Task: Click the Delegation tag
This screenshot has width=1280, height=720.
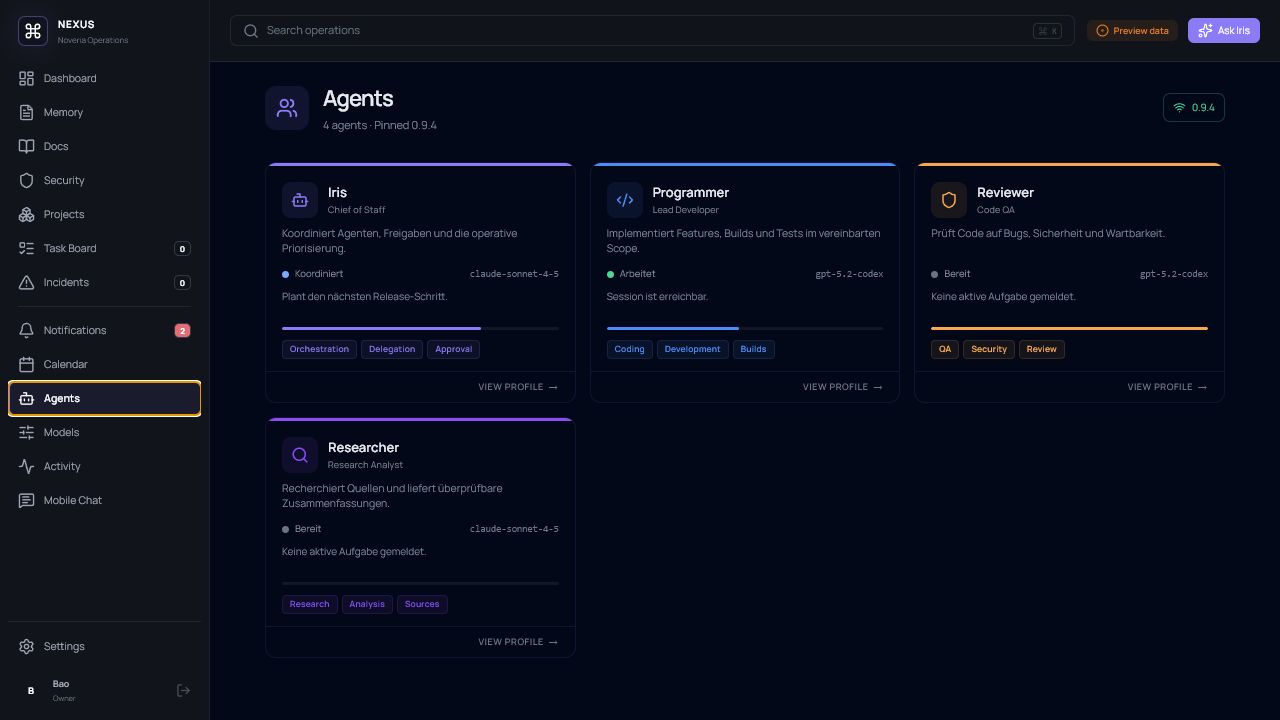Action: 392,349
